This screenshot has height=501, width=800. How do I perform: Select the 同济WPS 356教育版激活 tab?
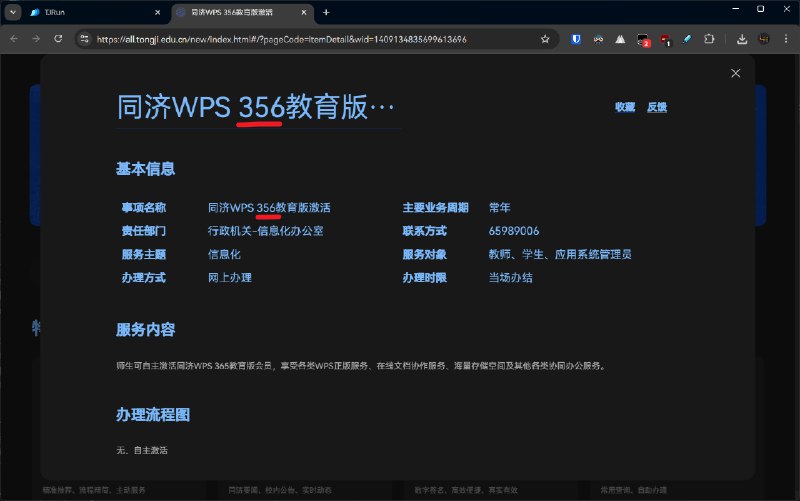point(242,12)
